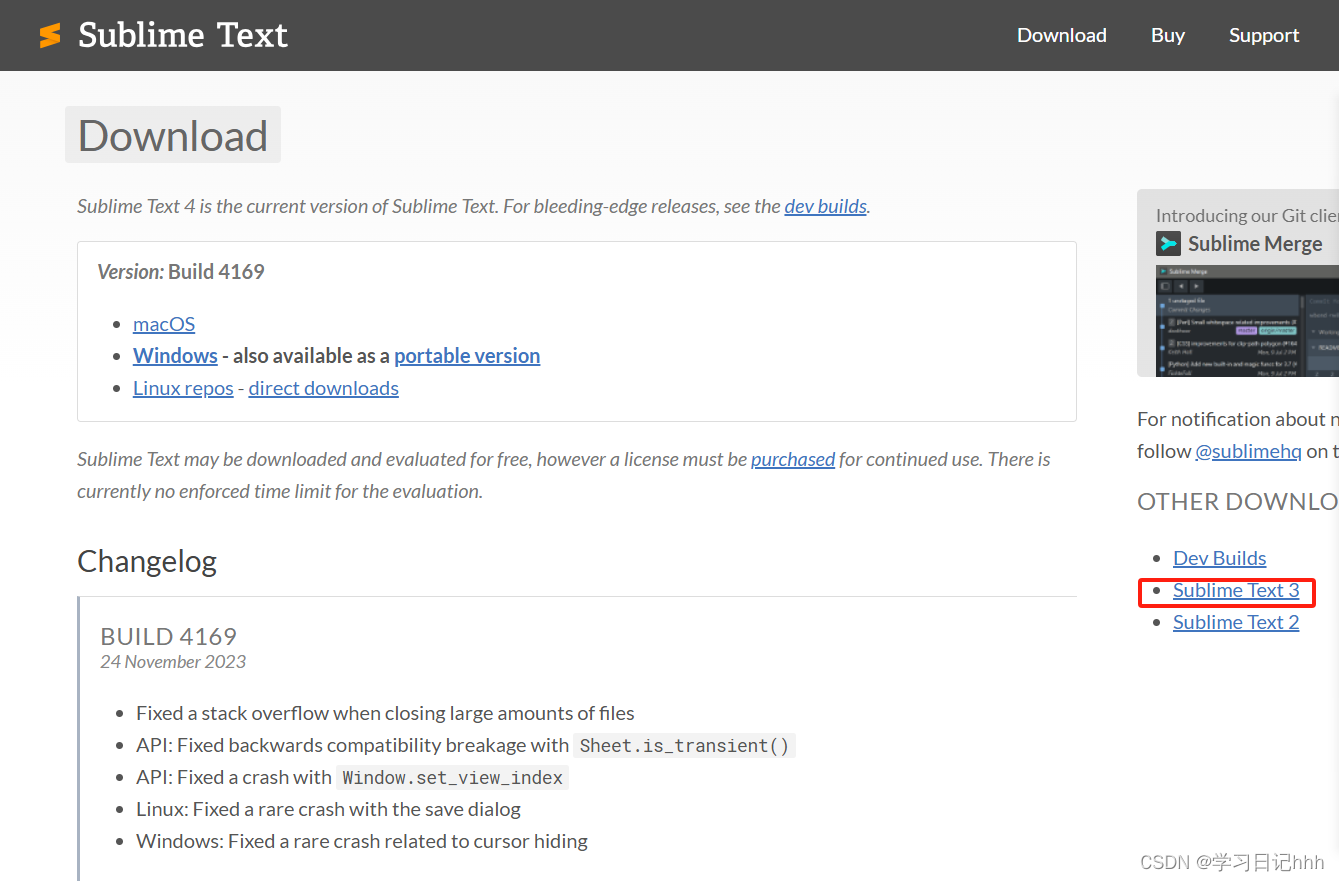Click the Sublime Merge logo icon
1339x881 pixels.
pos(1168,244)
